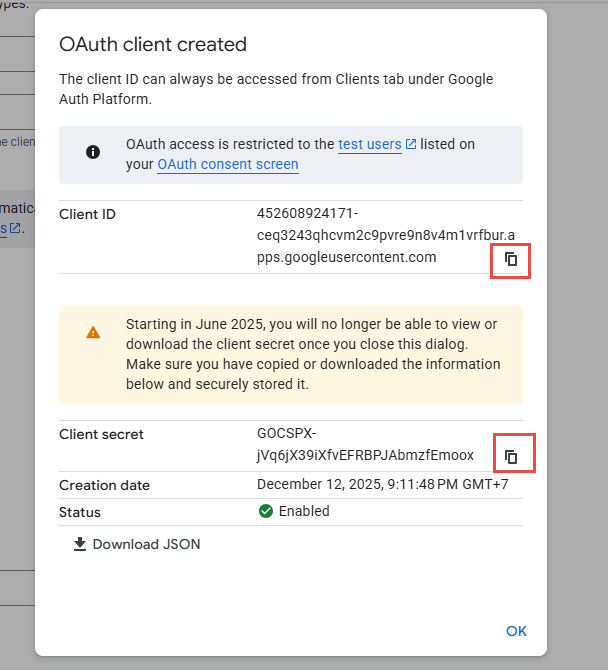The height and width of the screenshot is (670, 608).
Task: Open the test users link
Action: click(x=369, y=144)
